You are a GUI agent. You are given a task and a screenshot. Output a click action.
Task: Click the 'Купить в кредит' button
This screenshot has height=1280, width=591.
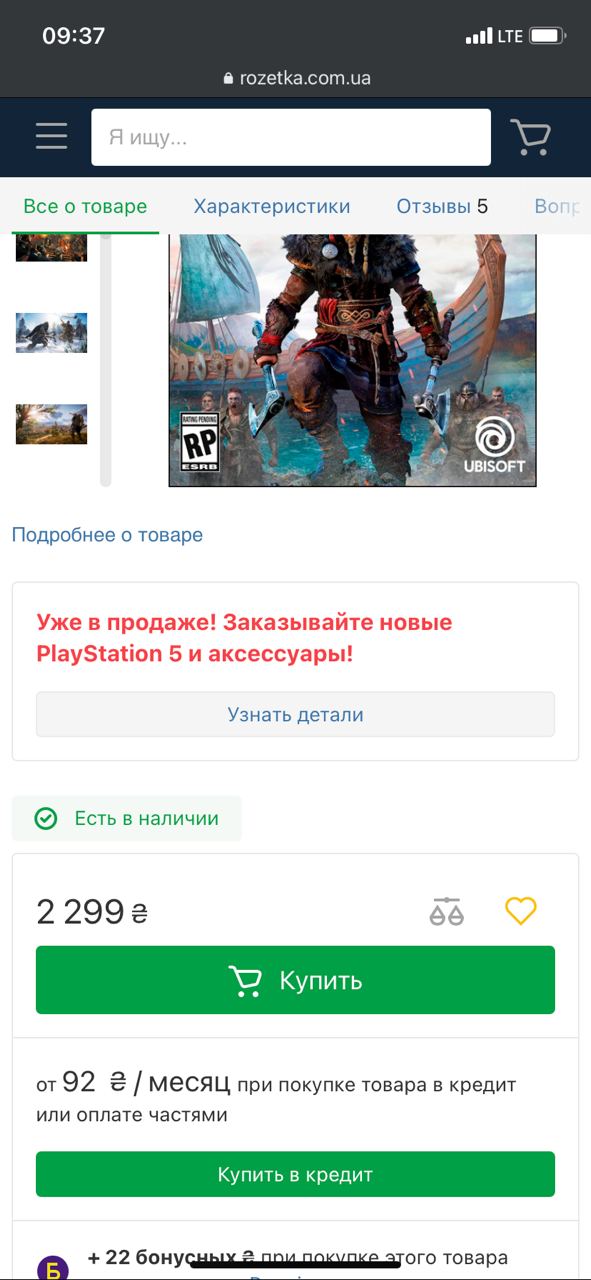(x=295, y=1174)
